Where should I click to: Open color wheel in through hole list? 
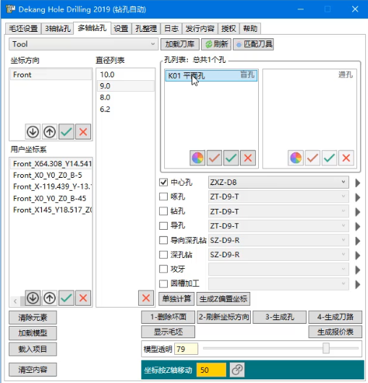click(296, 158)
